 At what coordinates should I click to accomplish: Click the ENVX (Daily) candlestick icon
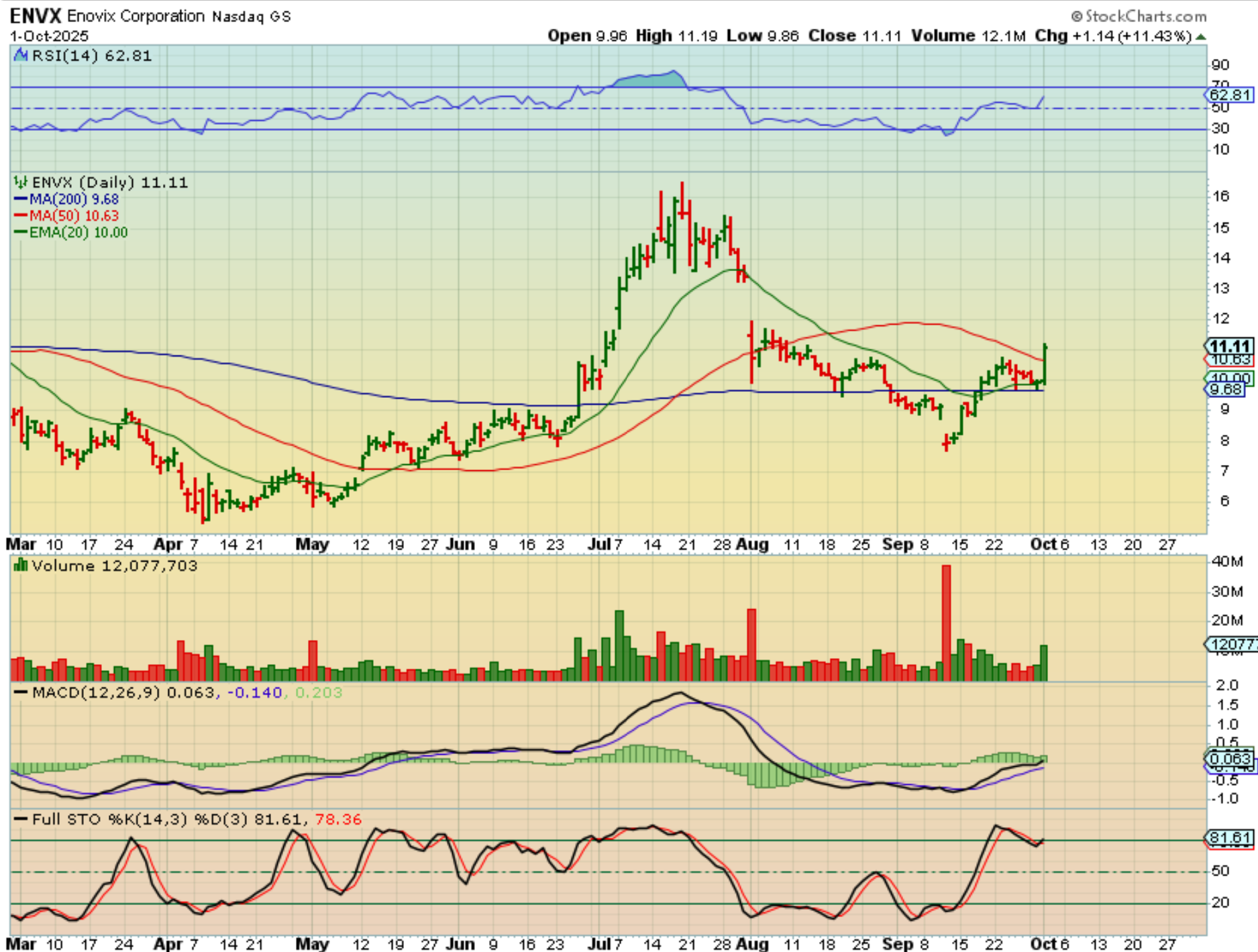click(21, 182)
